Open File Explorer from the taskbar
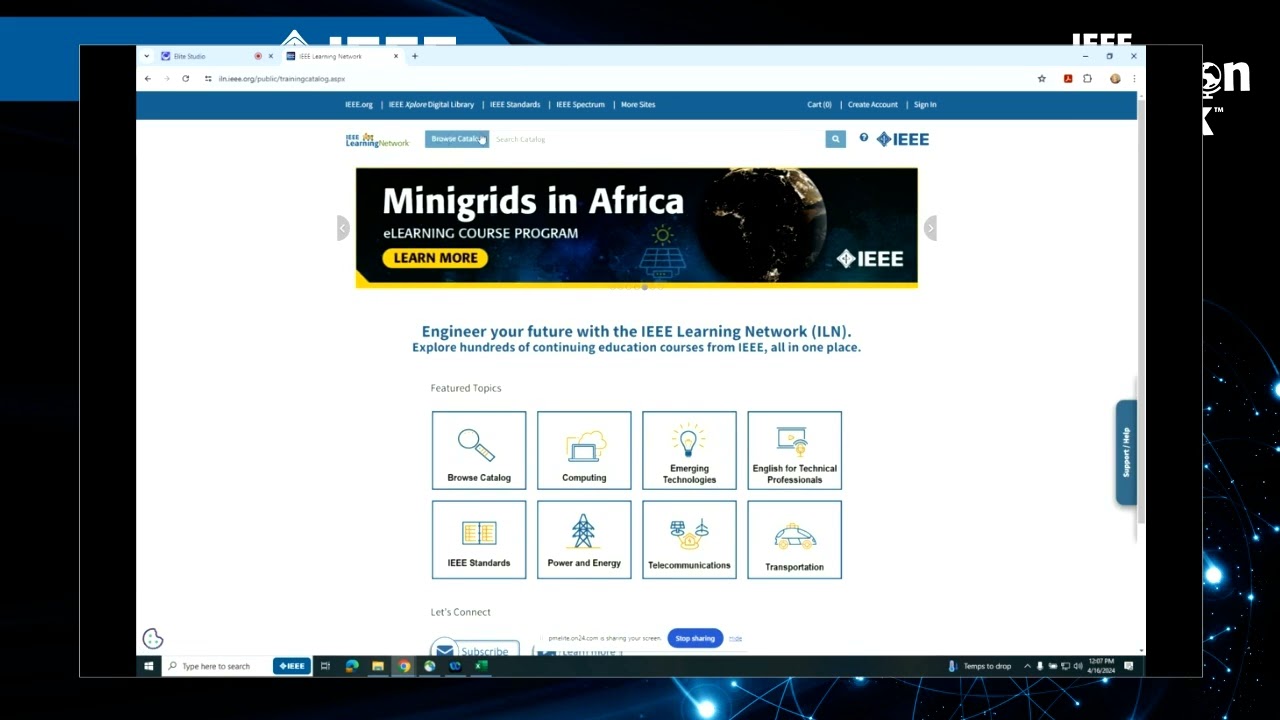The height and width of the screenshot is (720, 1280). [378, 666]
